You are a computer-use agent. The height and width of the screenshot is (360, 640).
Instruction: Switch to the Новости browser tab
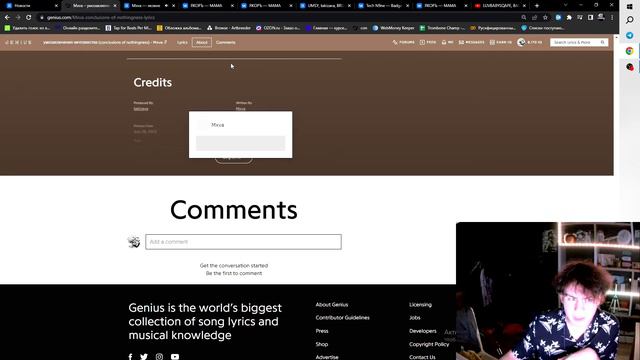pyautogui.click(x=31, y=6)
